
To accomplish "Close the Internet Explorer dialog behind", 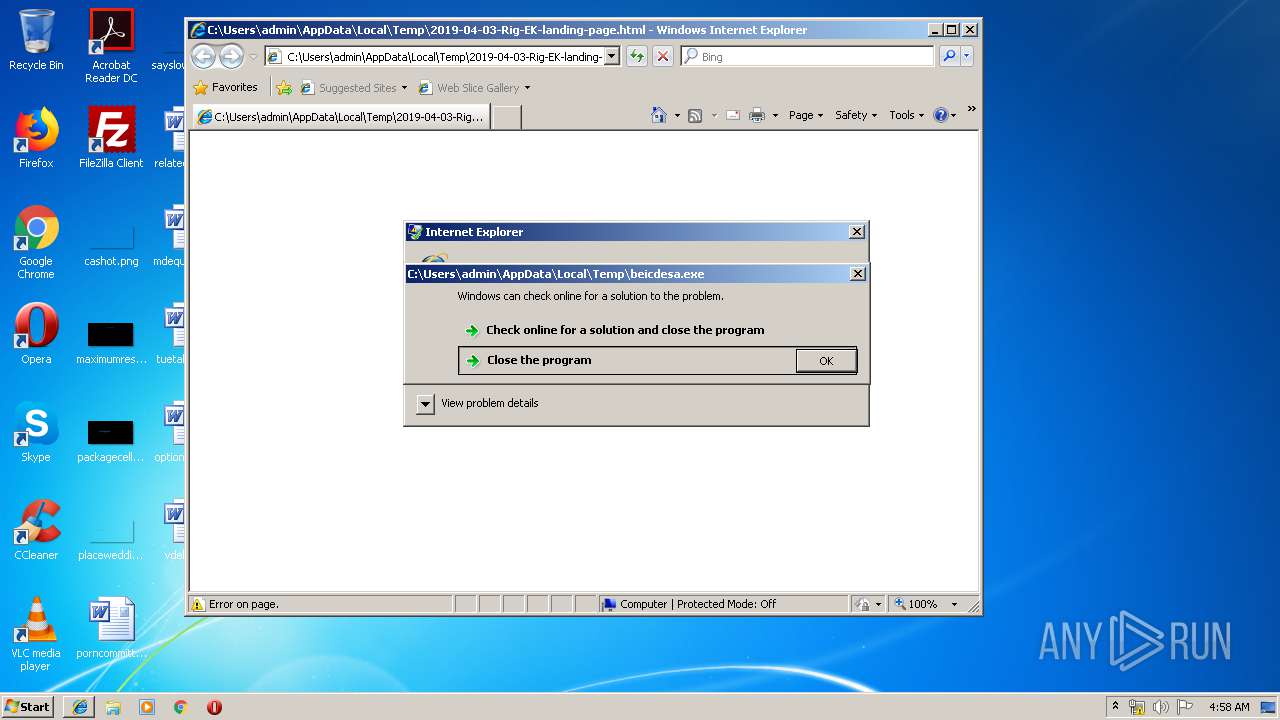I will (856, 231).
